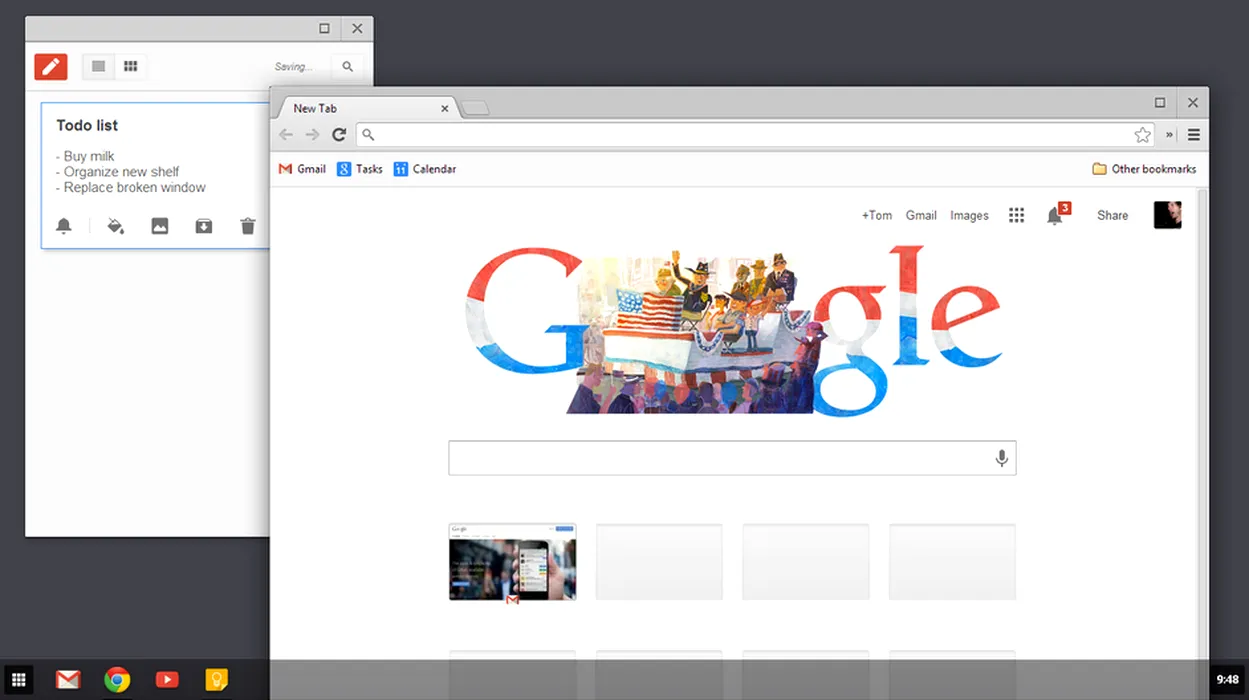Select the '- Organize new shelf' line
1249x700 pixels.
pyautogui.click(x=117, y=172)
